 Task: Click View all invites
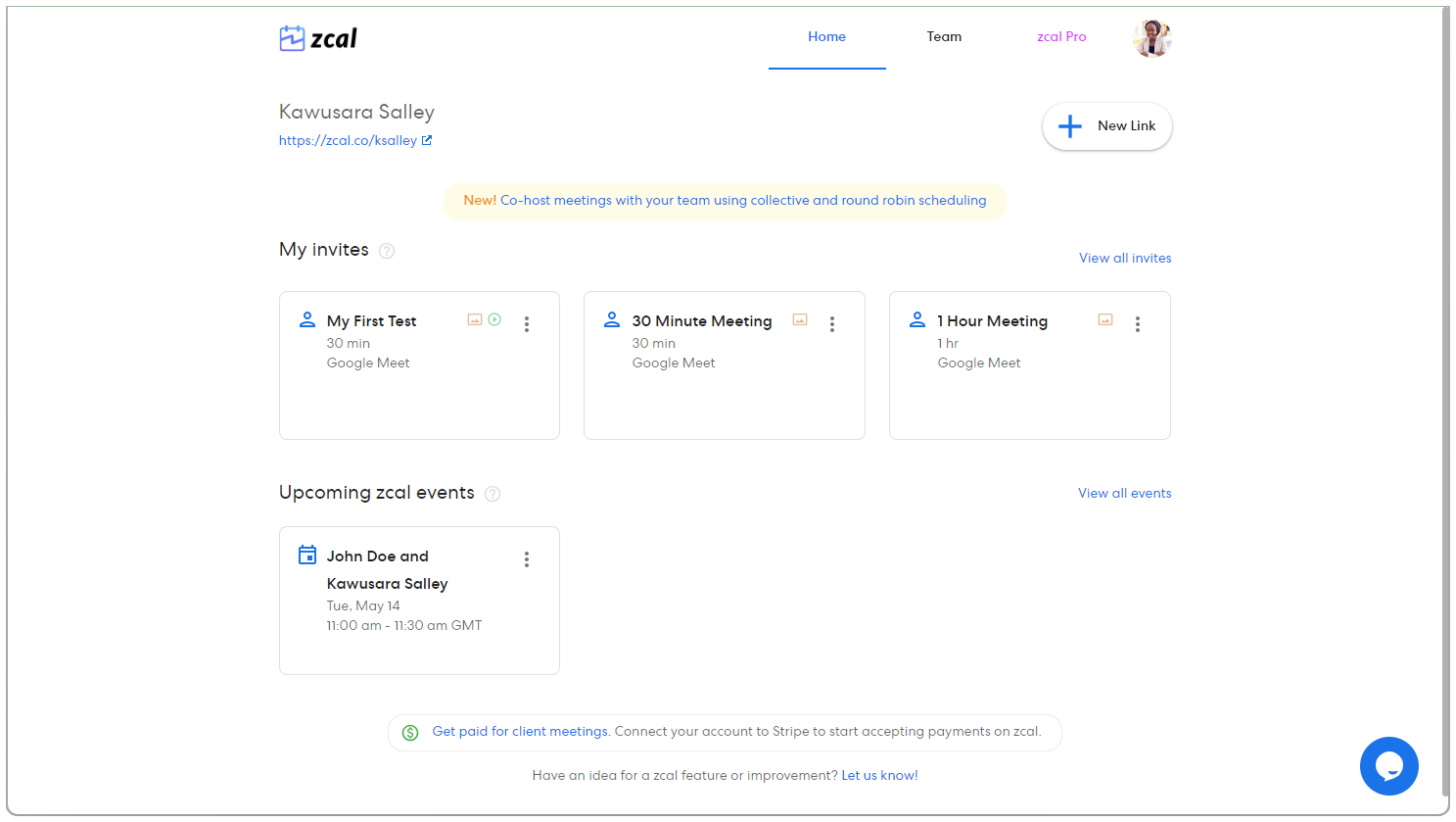tap(1125, 258)
